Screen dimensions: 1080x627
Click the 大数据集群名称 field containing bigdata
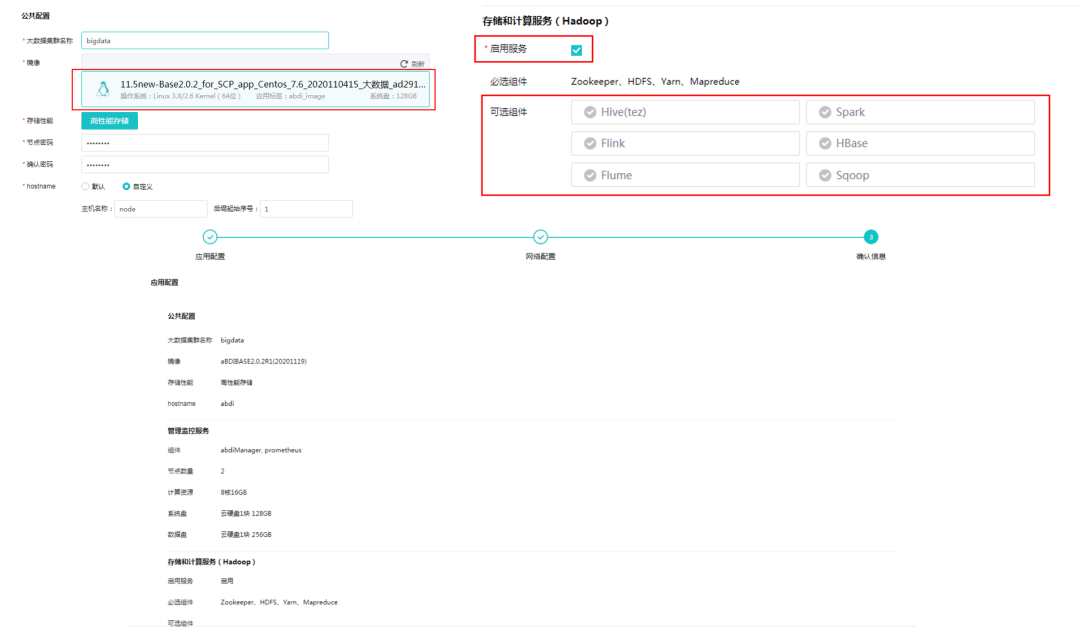[x=204, y=40]
